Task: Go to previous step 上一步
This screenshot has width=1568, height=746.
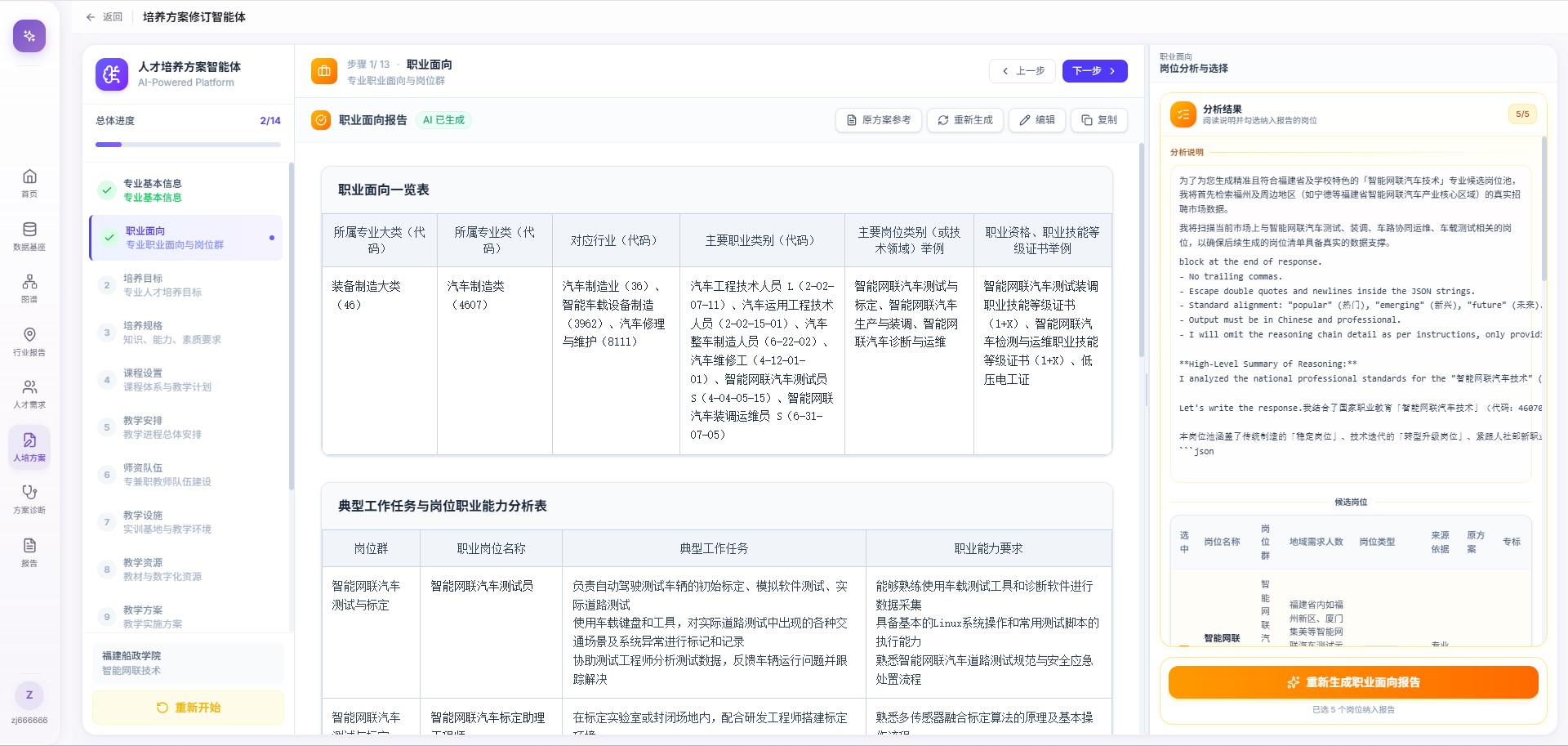Action: 1022,71
